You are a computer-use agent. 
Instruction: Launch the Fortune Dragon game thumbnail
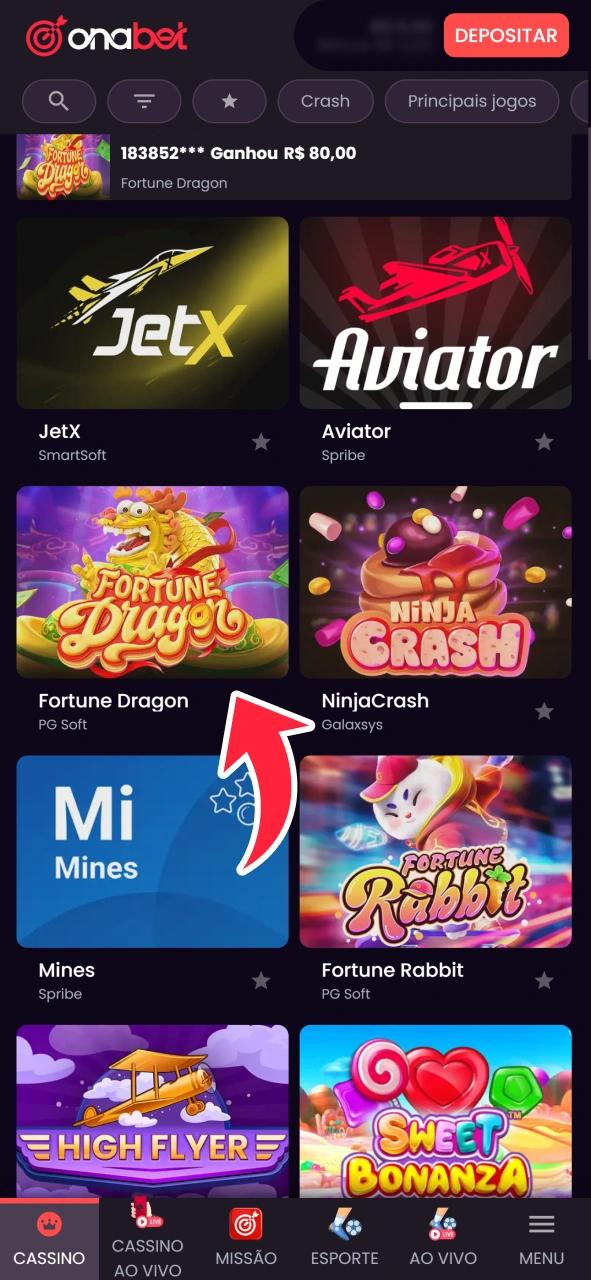[x=153, y=582]
